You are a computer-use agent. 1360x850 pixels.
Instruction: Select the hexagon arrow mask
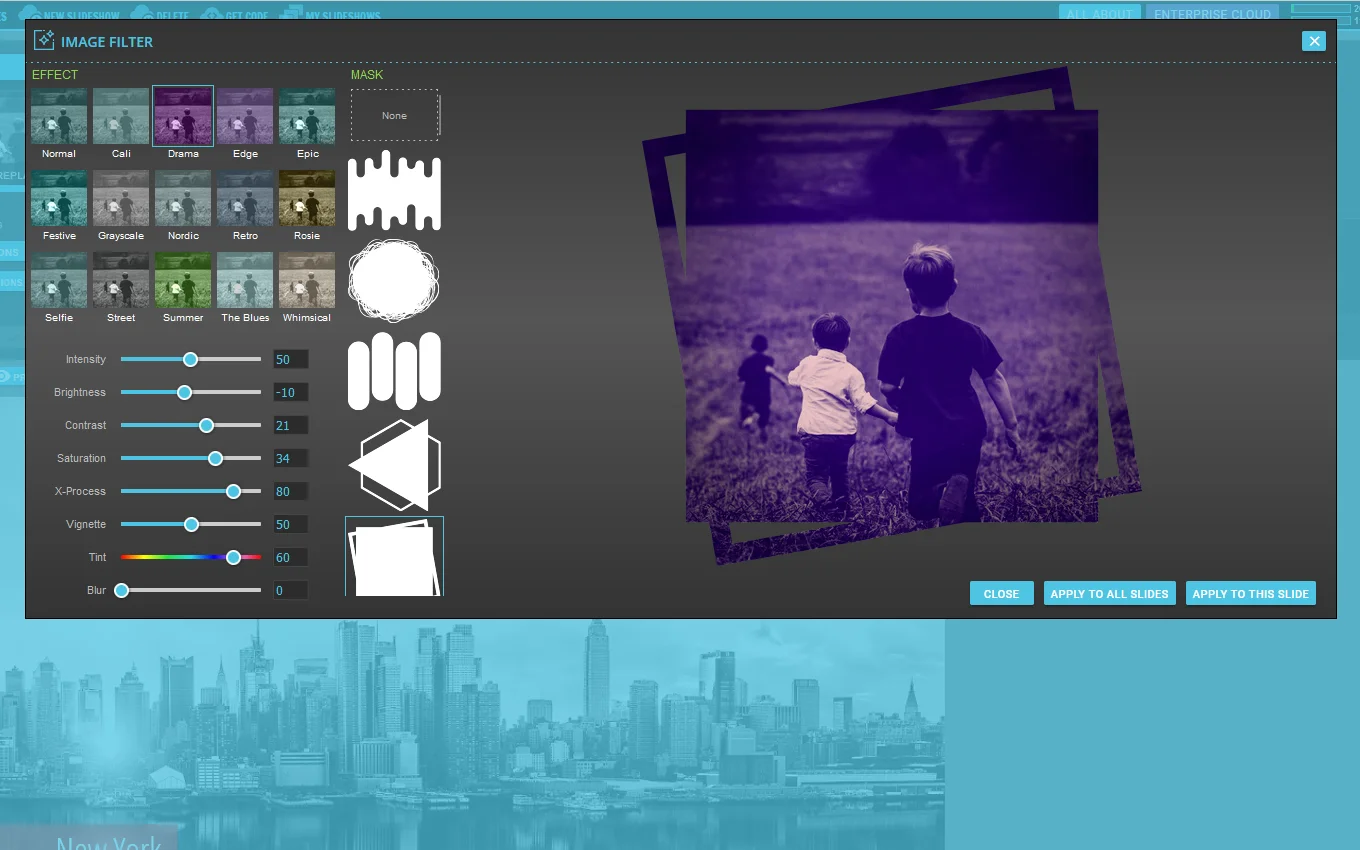click(x=394, y=464)
